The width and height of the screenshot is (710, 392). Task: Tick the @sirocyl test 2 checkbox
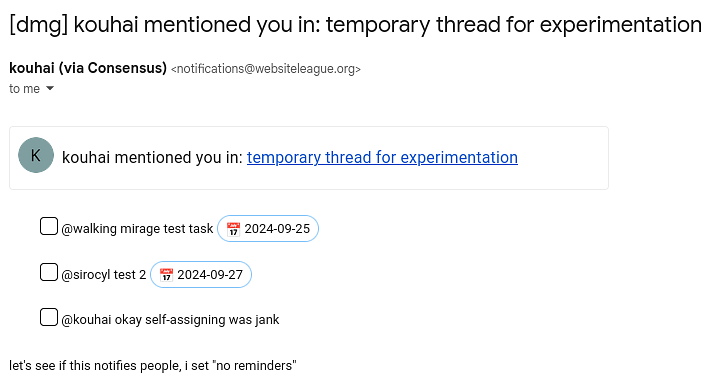pos(49,272)
